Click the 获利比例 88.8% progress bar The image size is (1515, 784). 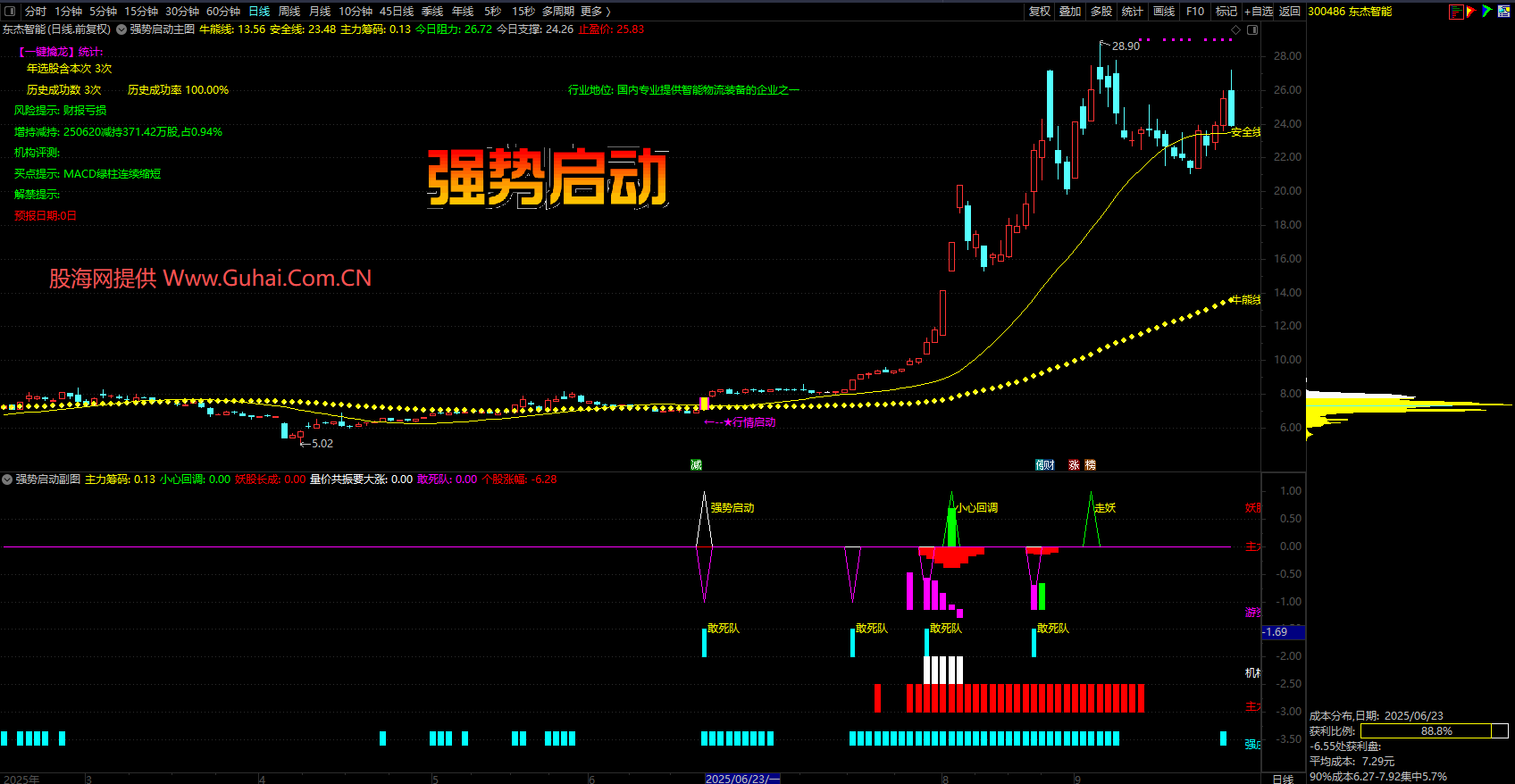[x=1434, y=730]
